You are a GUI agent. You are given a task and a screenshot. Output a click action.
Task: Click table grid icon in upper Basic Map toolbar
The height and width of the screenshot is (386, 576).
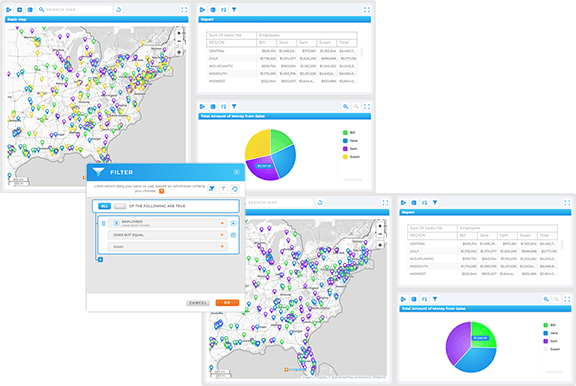(30, 10)
